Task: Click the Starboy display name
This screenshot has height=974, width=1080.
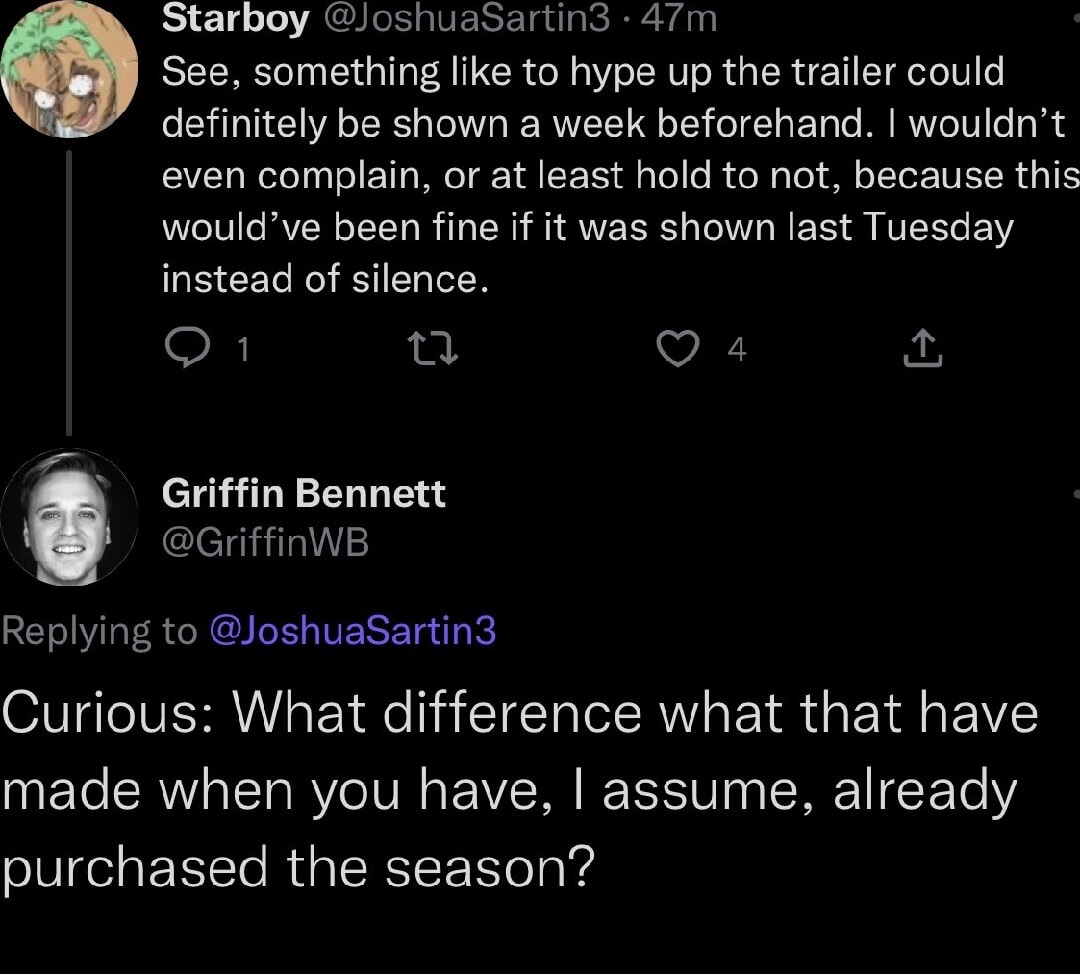Action: pos(235,18)
